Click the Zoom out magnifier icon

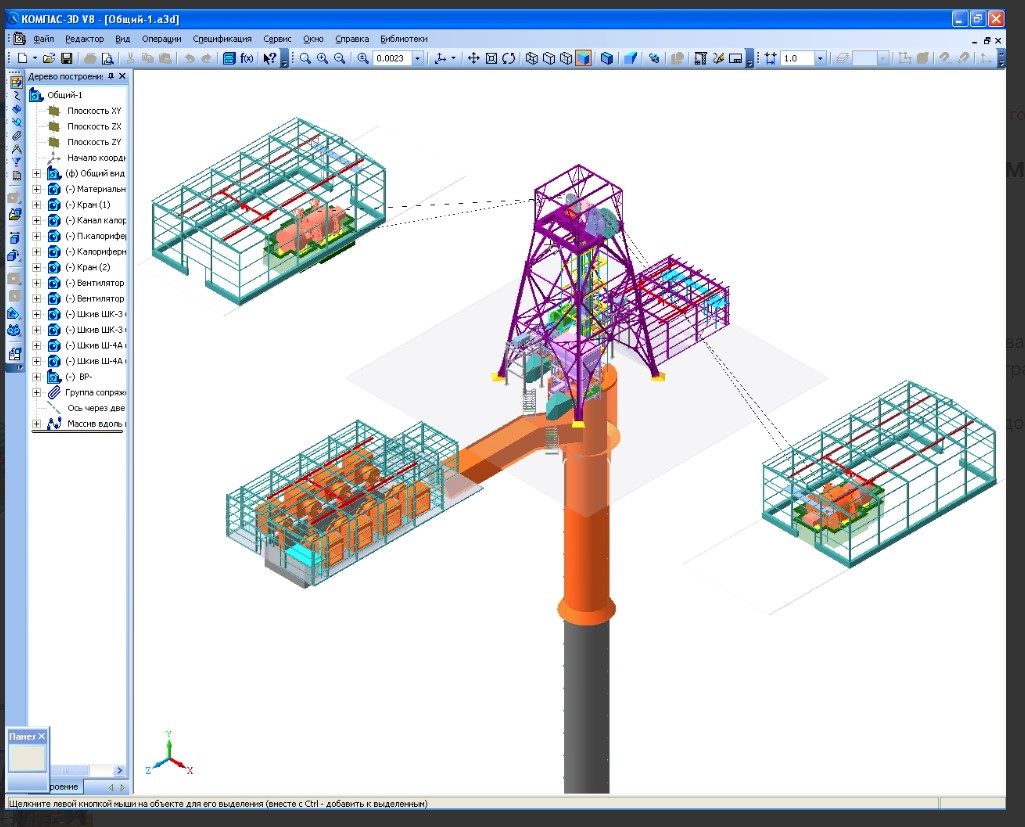[x=340, y=59]
